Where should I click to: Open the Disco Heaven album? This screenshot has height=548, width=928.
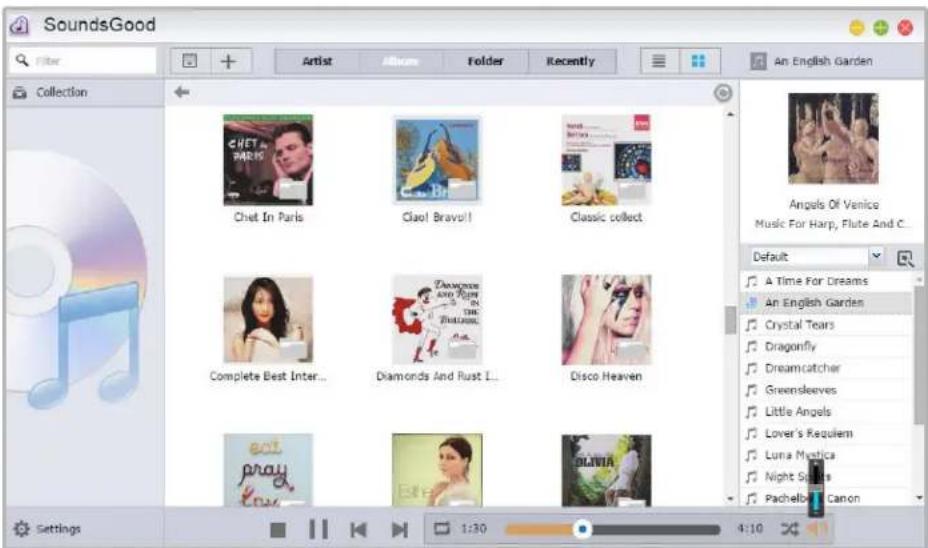(606, 320)
